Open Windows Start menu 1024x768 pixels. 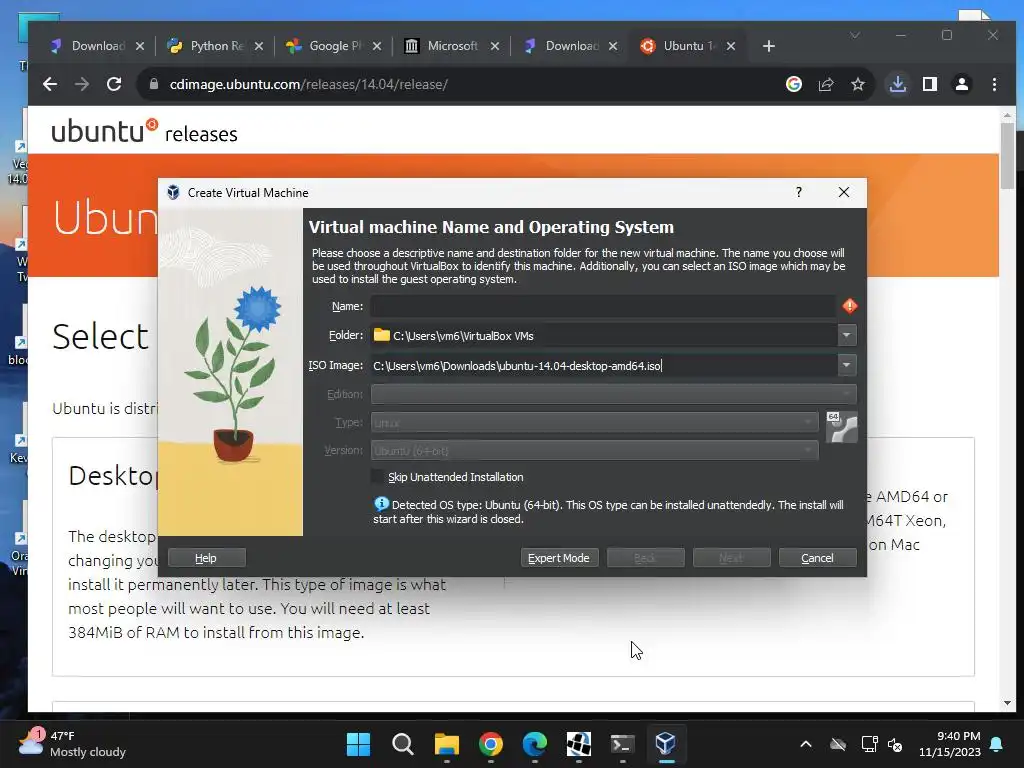tap(358, 744)
